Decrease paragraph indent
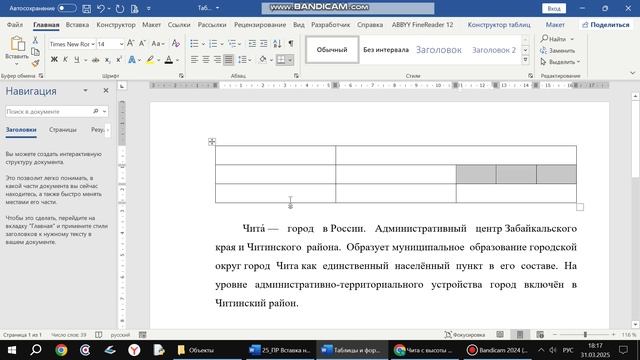Viewport: 640px width, 360px height. click(252, 43)
